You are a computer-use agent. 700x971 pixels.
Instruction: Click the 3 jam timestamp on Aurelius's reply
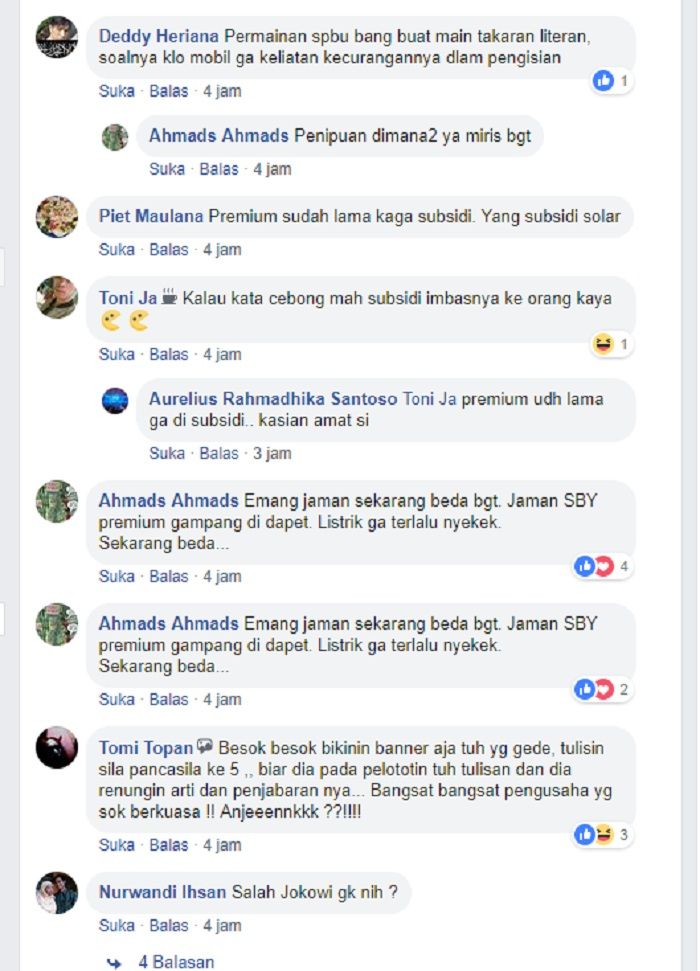272,453
